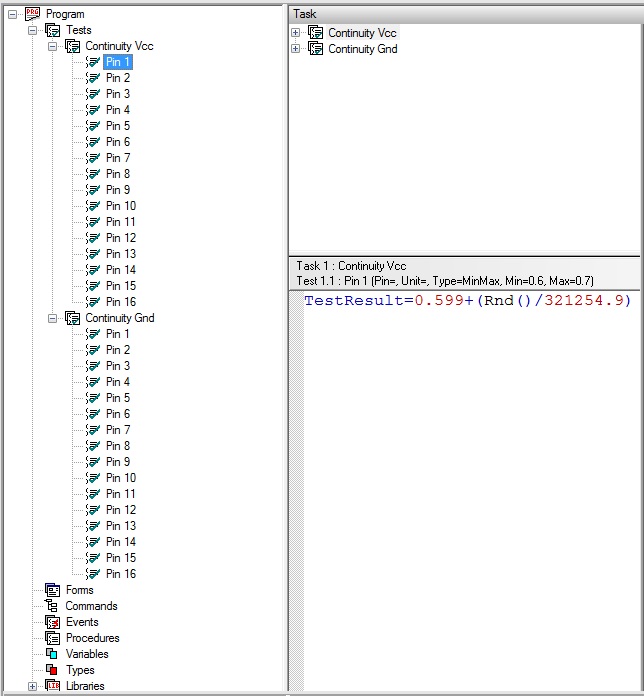Screen dimensions: 644x696
Task: Select Pin 5 under Continuity Vcc
Action: (118, 126)
